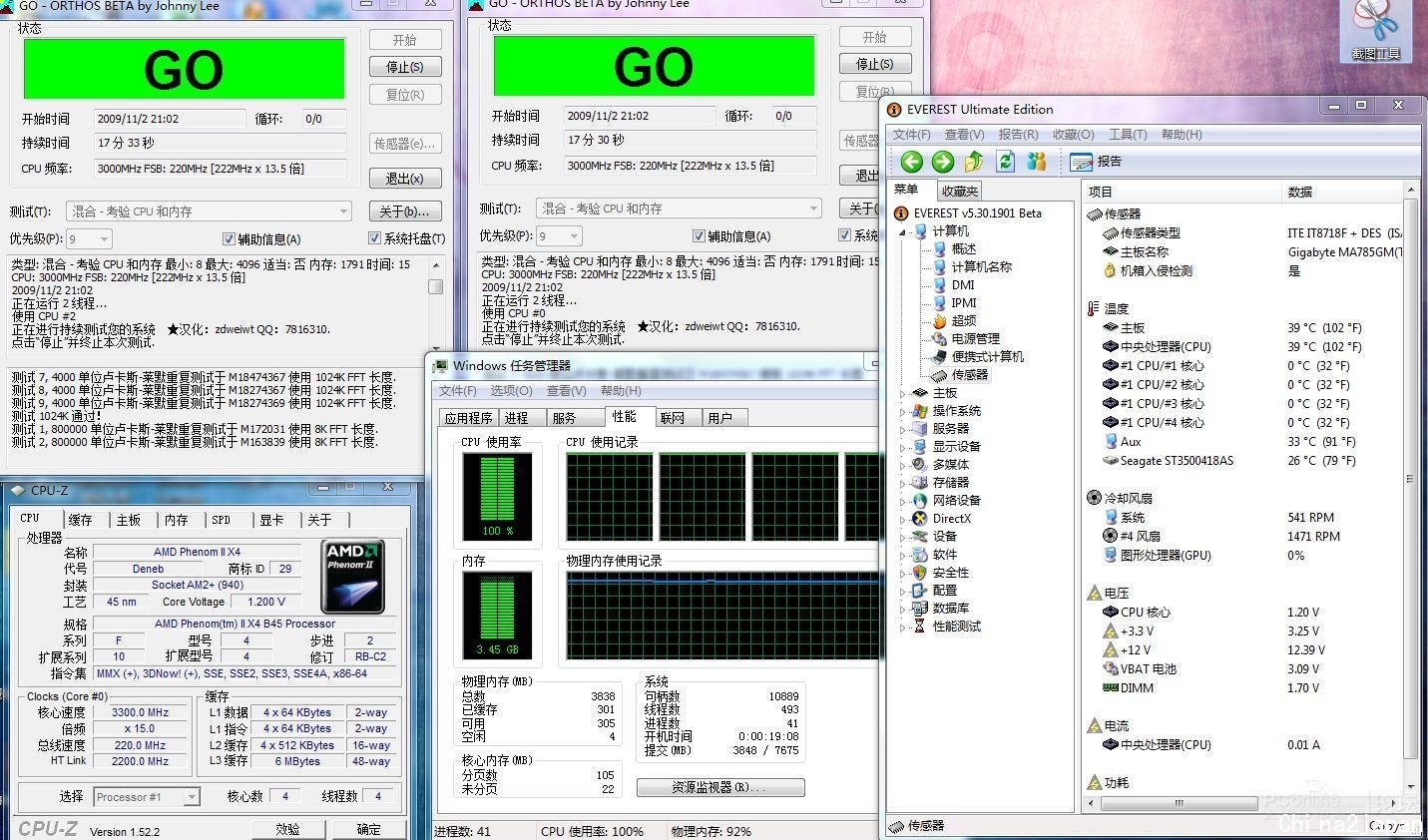Select IPMI node in EVEREST tree
The width and height of the screenshot is (1428, 840).
964,303
